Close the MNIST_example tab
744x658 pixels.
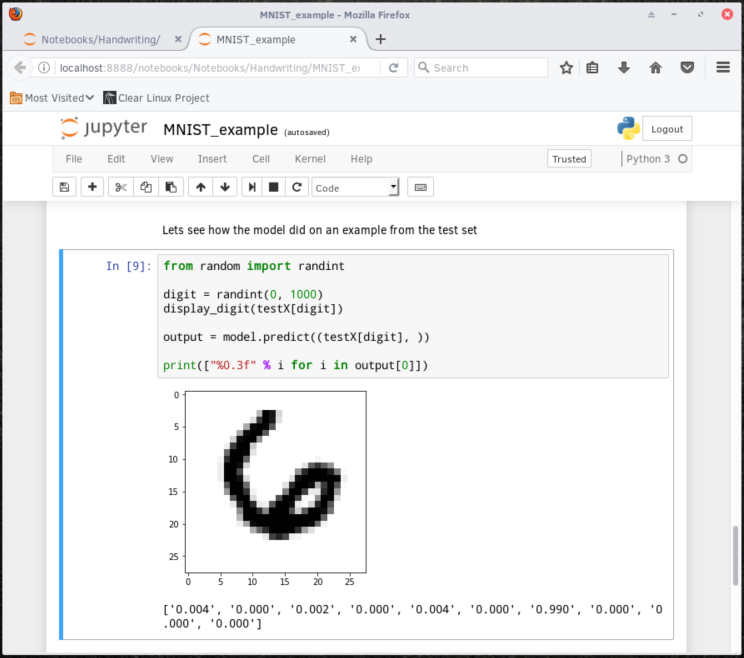coord(353,39)
